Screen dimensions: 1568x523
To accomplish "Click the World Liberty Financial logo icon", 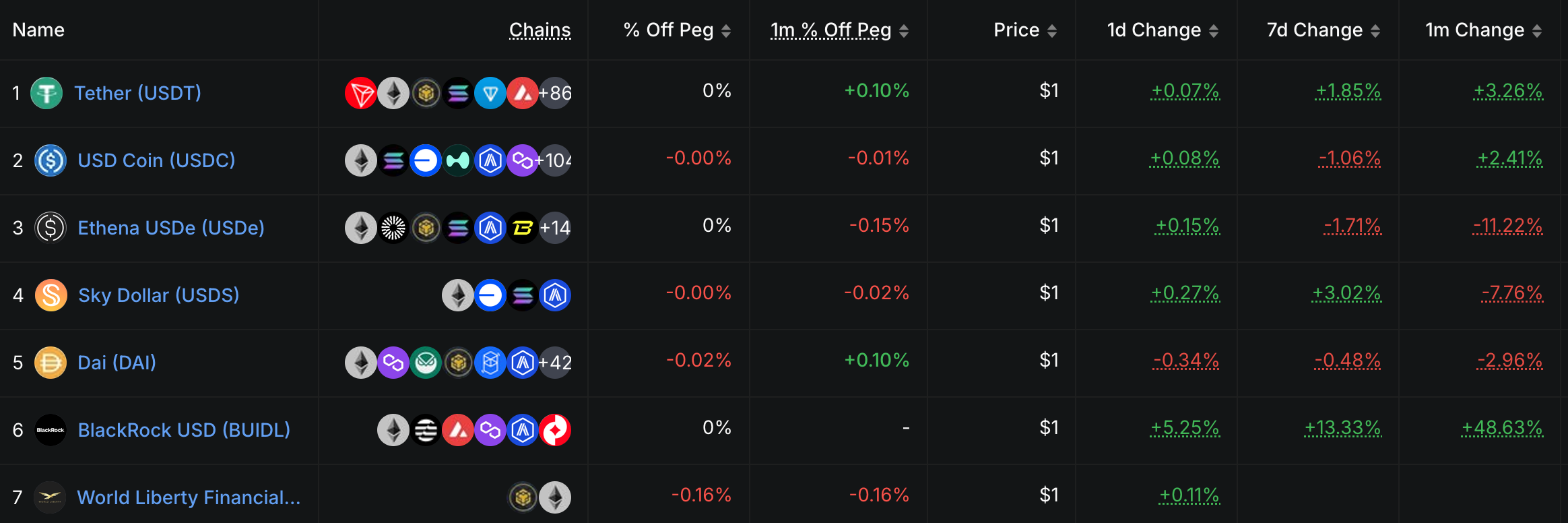I will pos(50,497).
